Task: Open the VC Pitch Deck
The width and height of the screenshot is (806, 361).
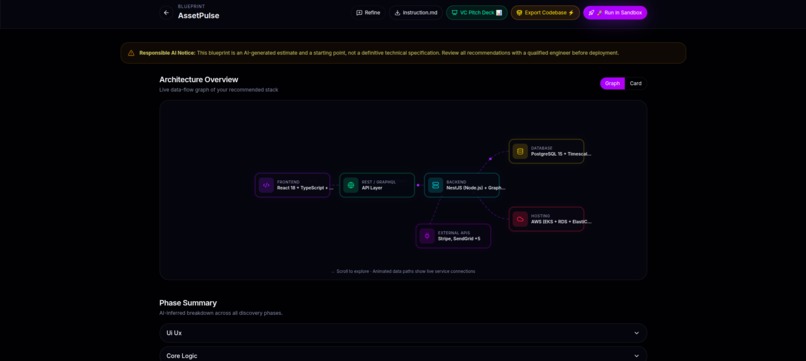Action: tap(477, 13)
